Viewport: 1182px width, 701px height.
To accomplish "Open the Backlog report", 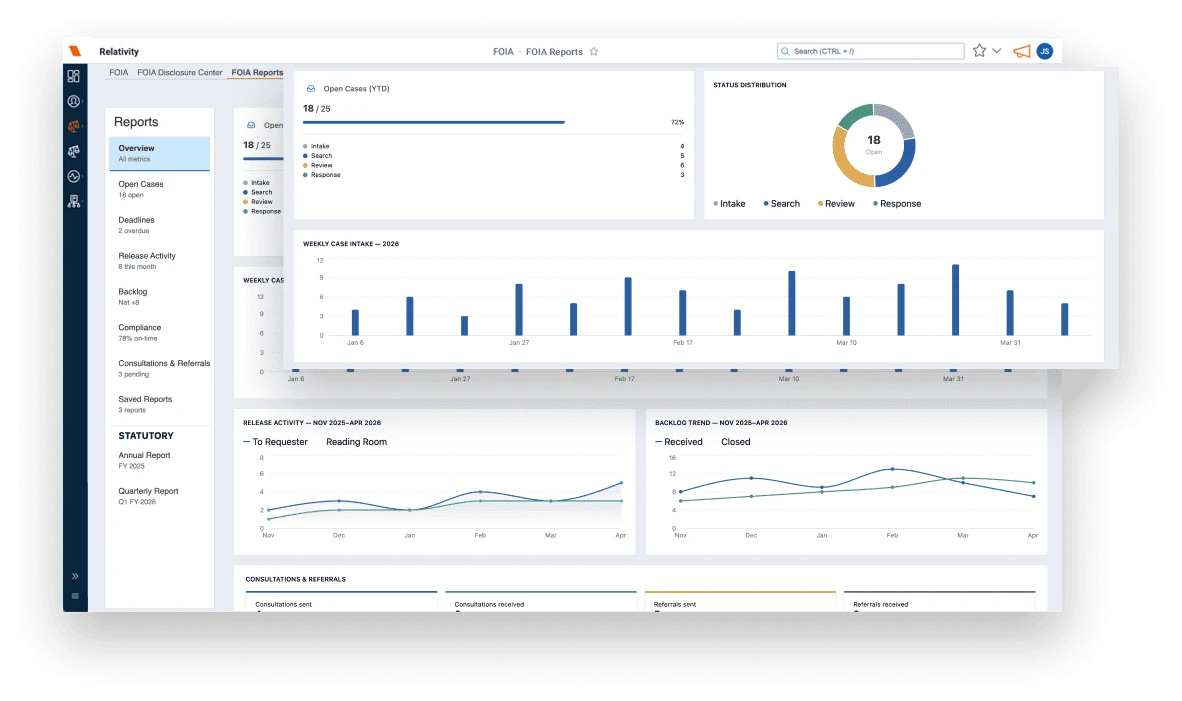I will [159, 296].
